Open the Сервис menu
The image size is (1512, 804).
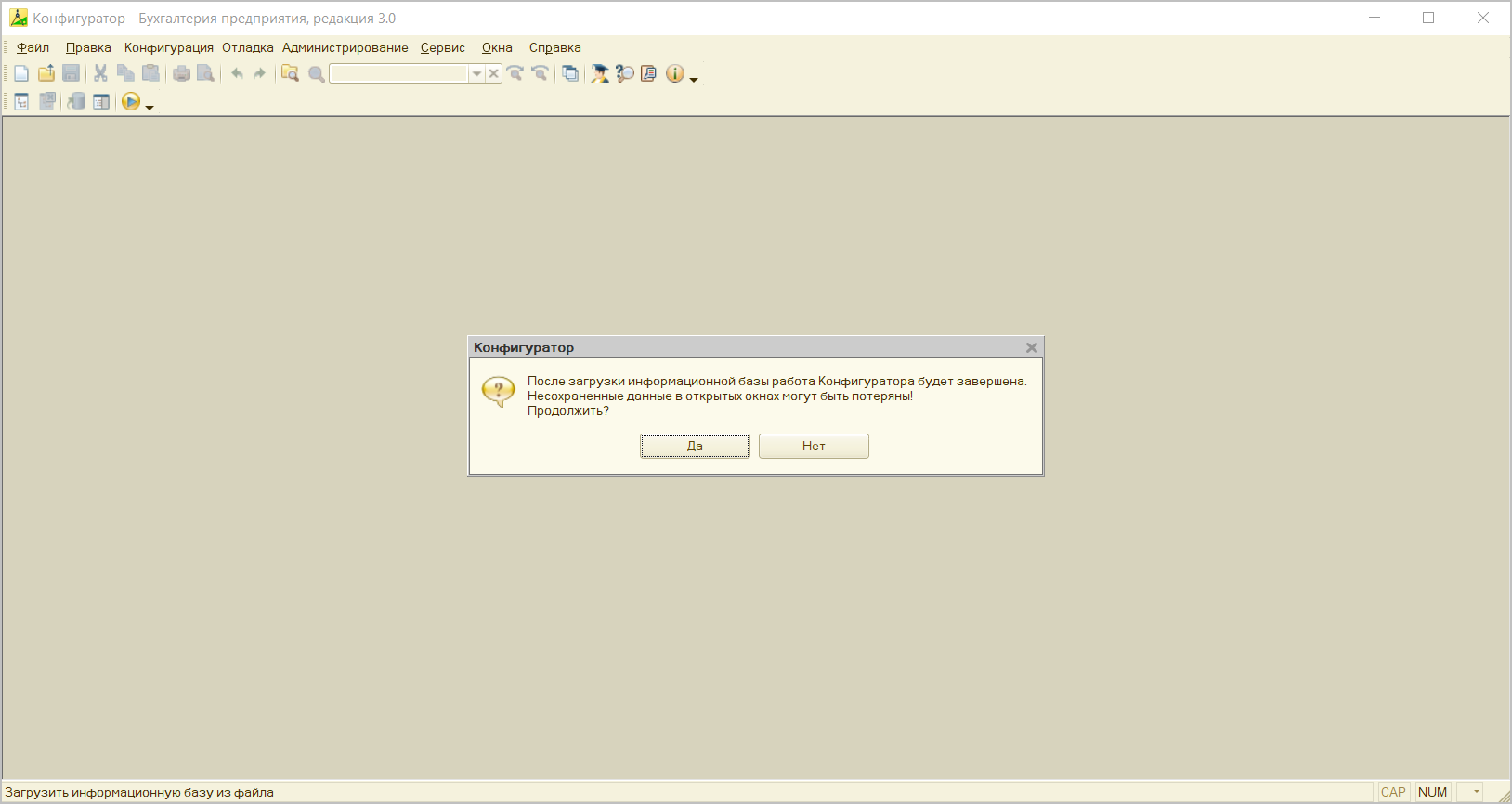pyautogui.click(x=443, y=48)
